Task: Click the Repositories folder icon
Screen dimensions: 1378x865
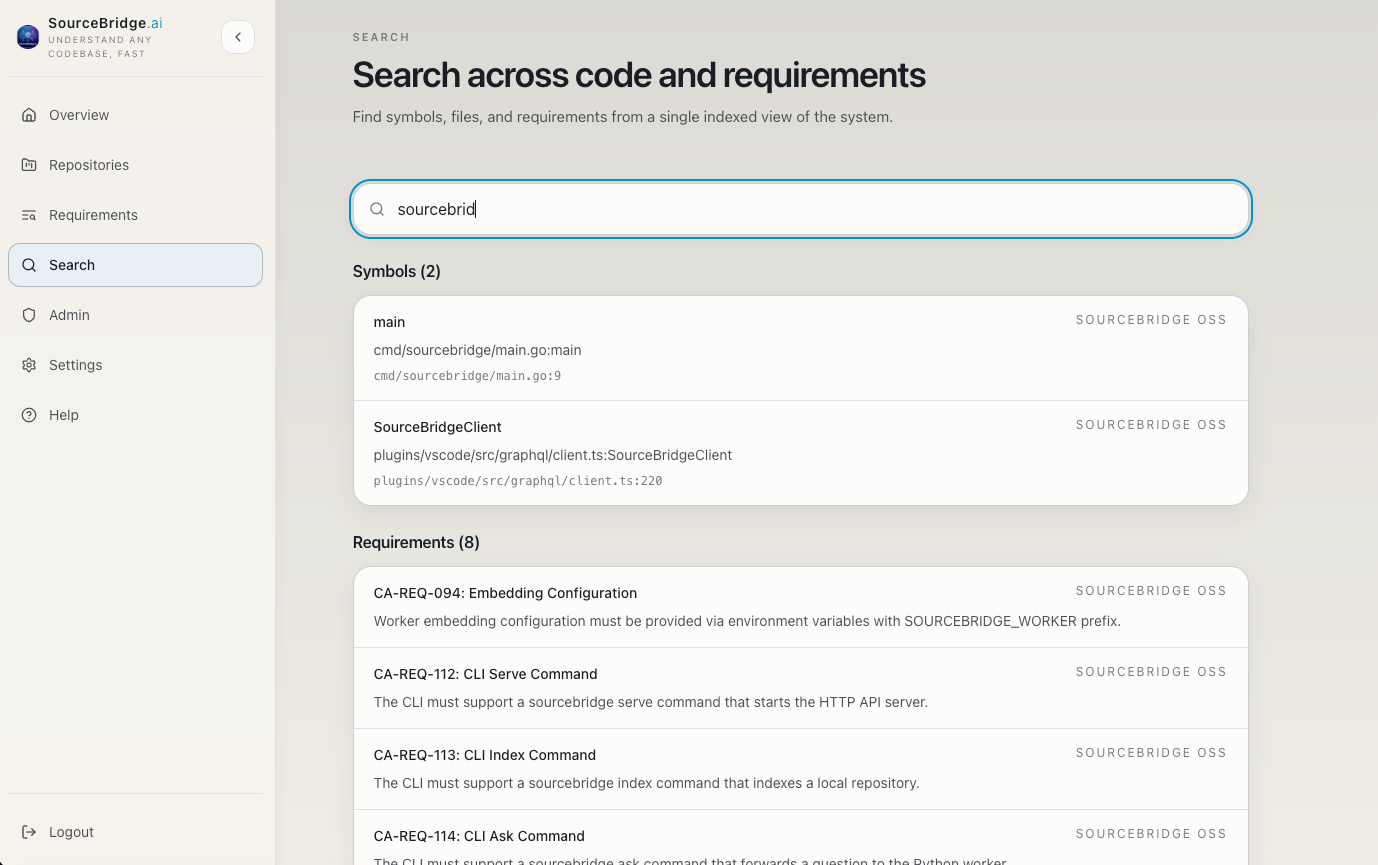Action: point(29,165)
